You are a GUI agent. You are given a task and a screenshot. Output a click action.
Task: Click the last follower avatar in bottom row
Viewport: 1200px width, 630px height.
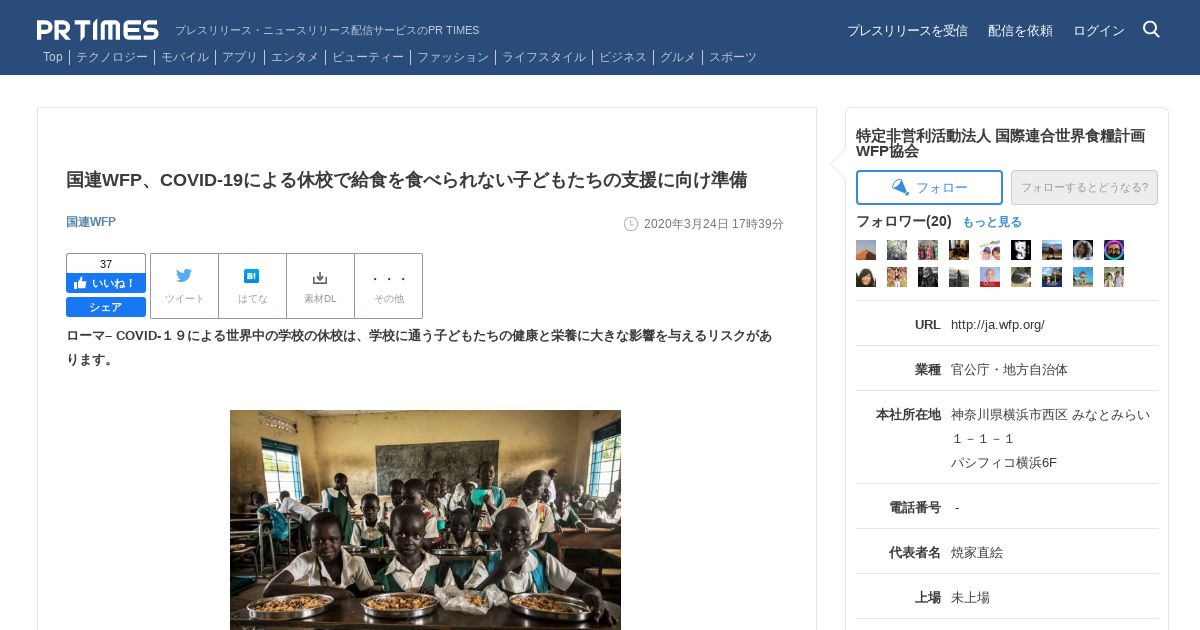pos(1114,277)
